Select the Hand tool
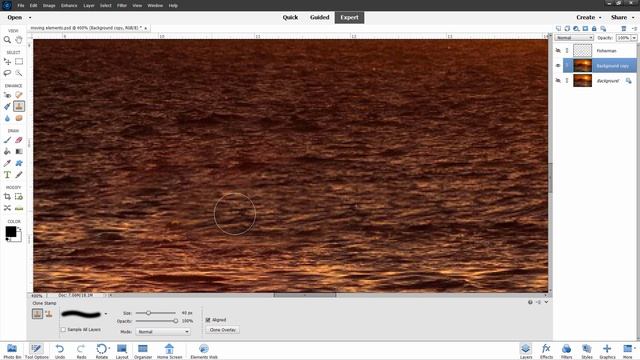This screenshot has width=640, height=360. [x=19, y=40]
